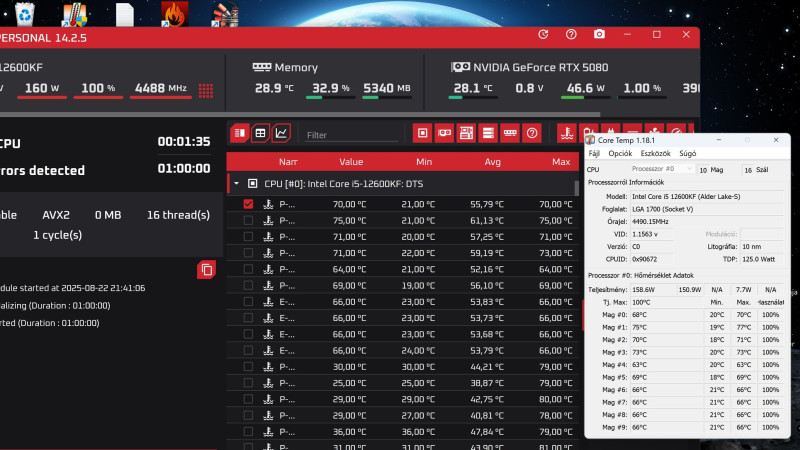Toggle the CPU sensor filter icon
The width and height of the screenshot is (800, 450).
pyautogui.click(x=422, y=133)
